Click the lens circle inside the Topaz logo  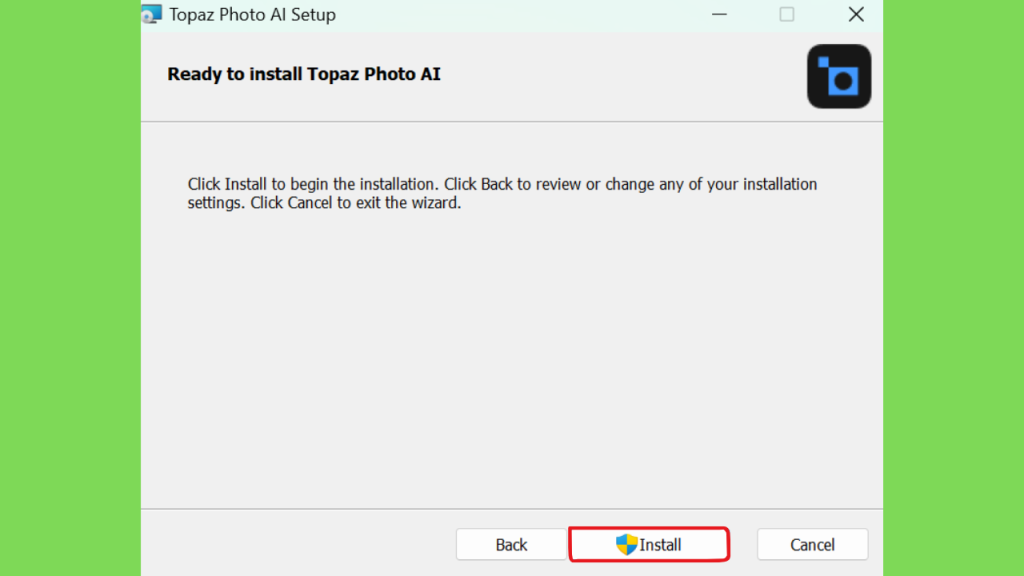[844, 82]
